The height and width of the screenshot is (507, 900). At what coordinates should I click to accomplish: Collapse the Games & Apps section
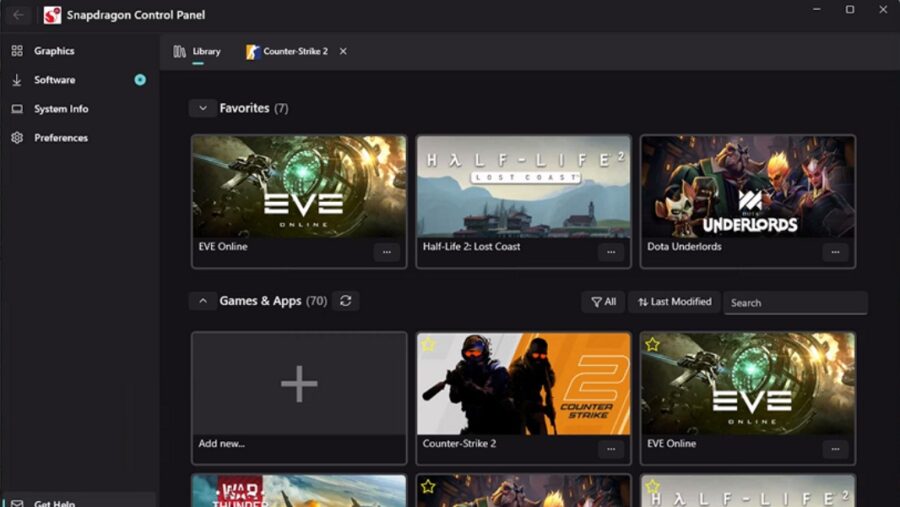point(202,301)
